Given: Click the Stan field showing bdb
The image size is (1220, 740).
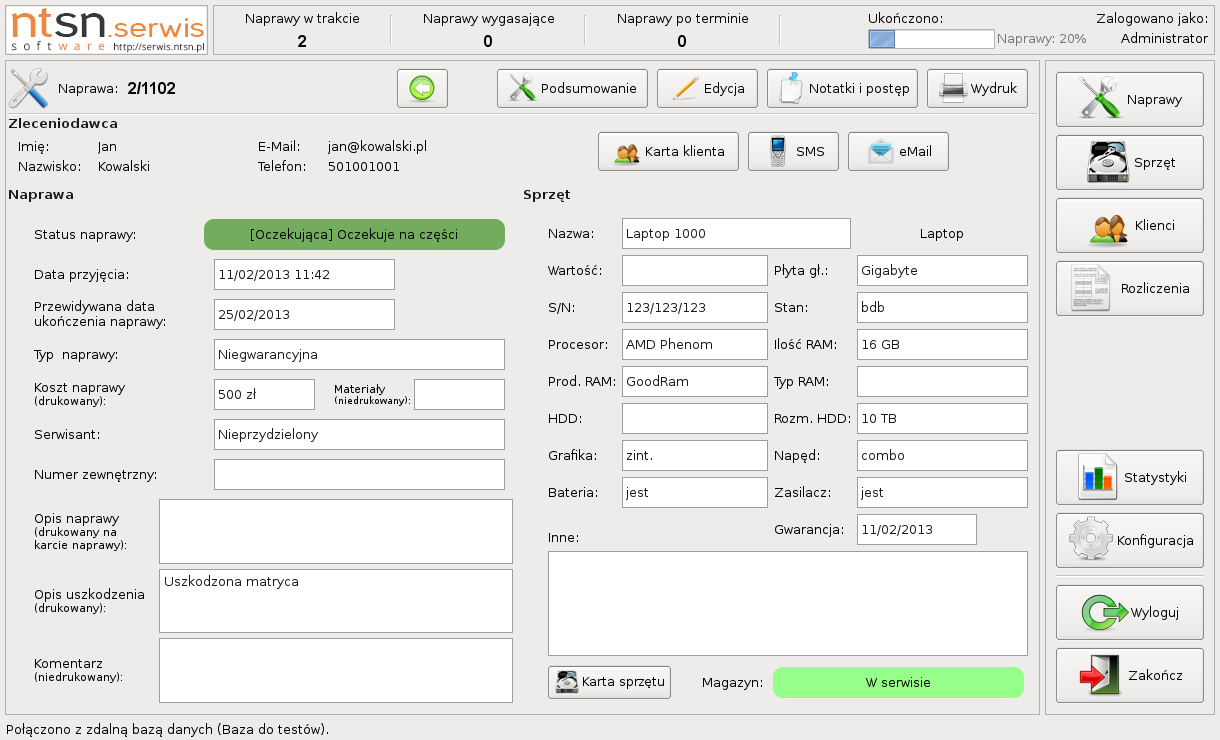Looking at the screenshot, I should 942,307.
